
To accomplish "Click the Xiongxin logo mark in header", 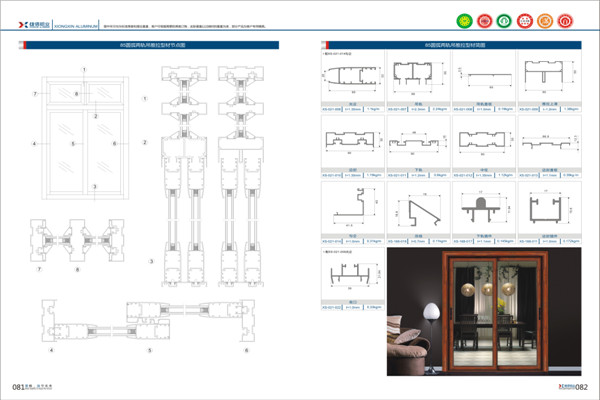I will coord(23,25).
